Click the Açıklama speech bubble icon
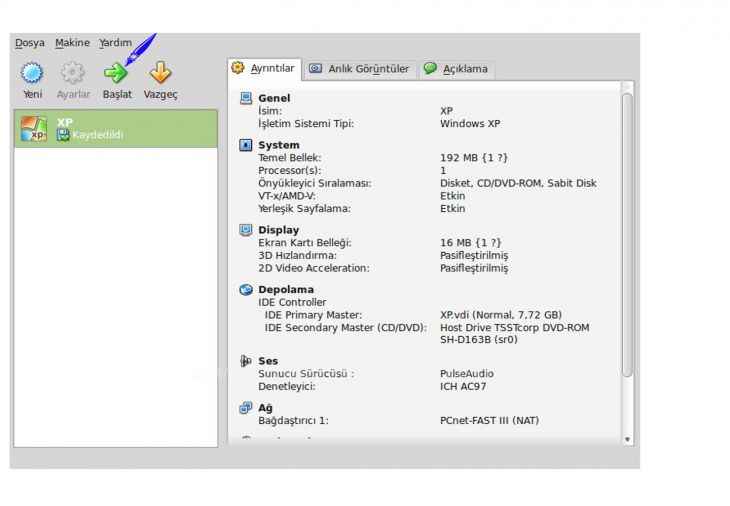Viewport: 730px width, 506px height. pyautogui.click(x=430, y=68)
